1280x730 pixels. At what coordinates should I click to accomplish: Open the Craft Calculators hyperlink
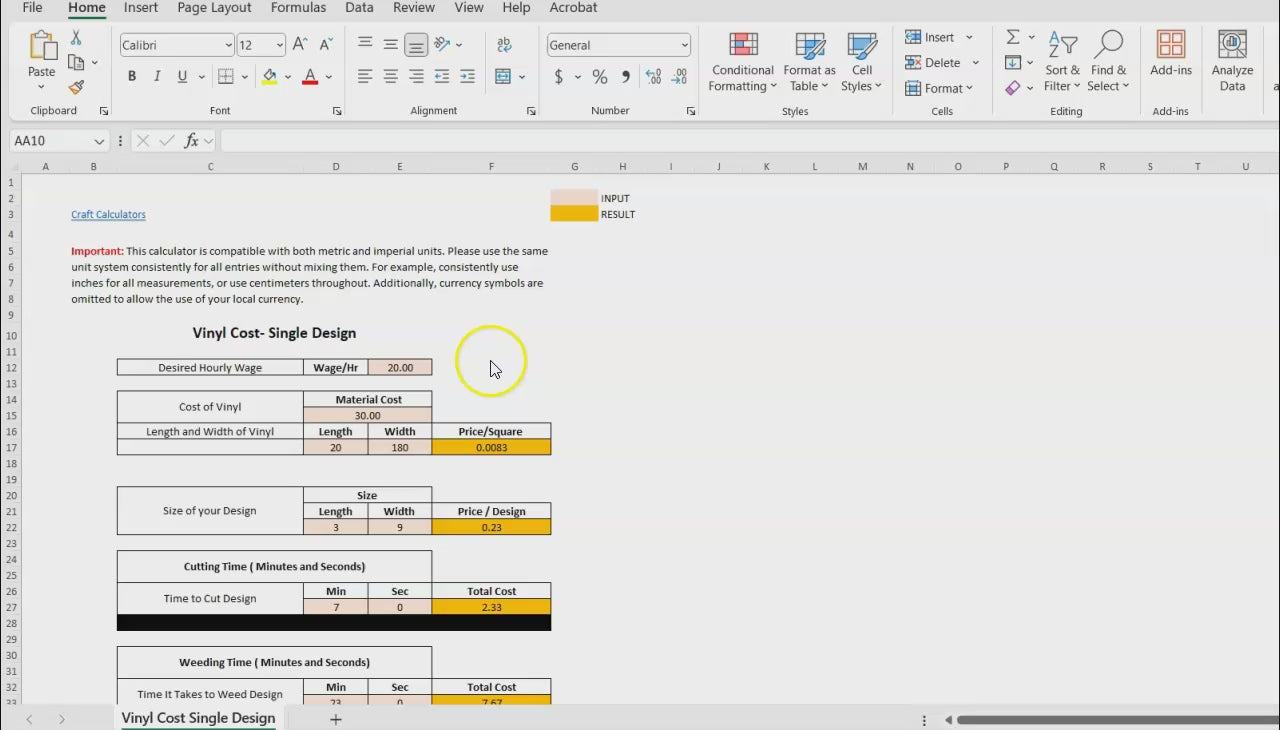(x=108, y=215)
